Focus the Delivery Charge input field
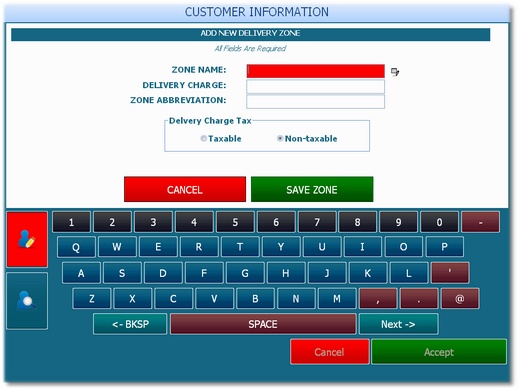The width and height of the screenshot is (520, 392). coord(315,86)
